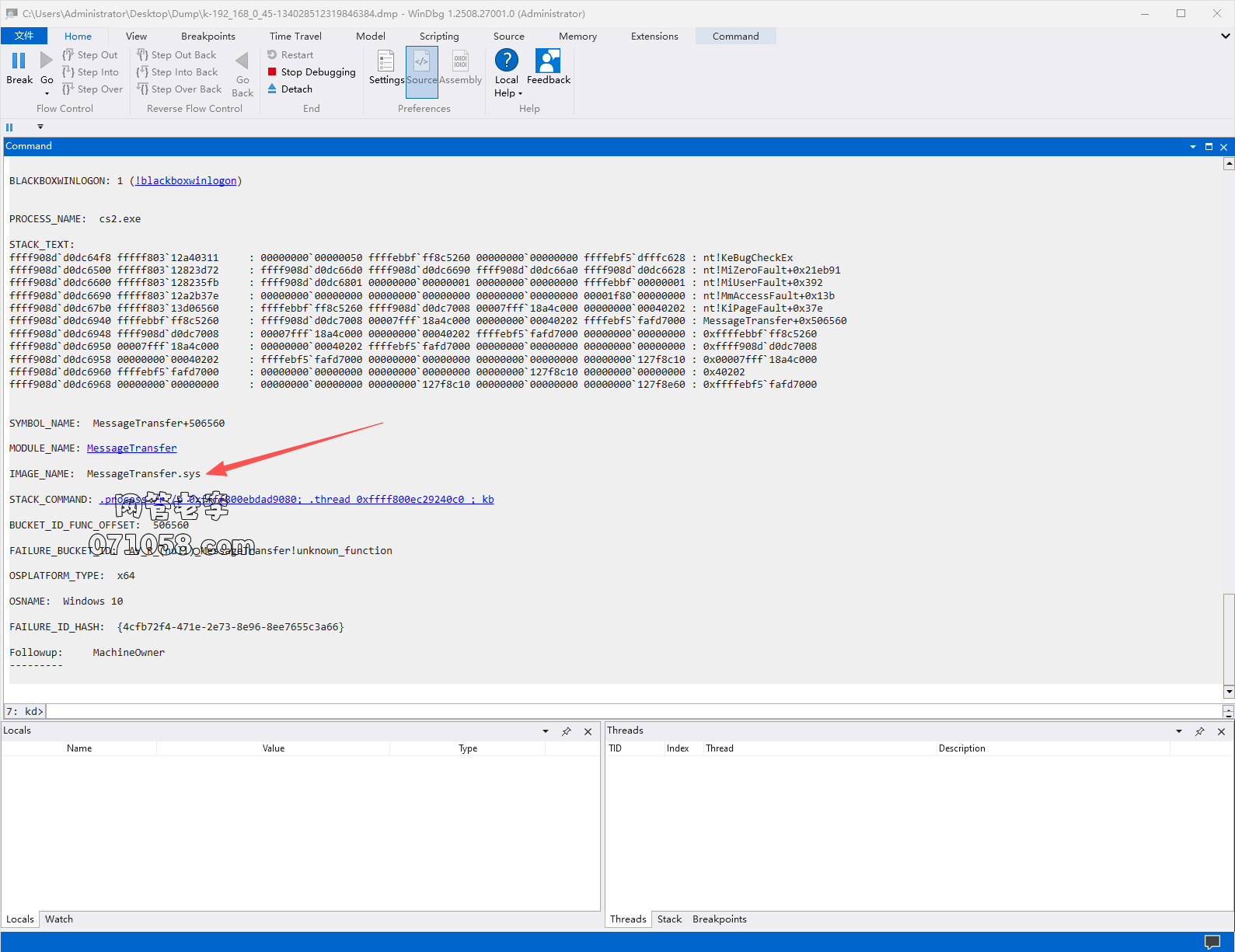Pin the Locals panel
Image resolution: width=1235 pixels, height=952 pixels.
coord(567,731)
